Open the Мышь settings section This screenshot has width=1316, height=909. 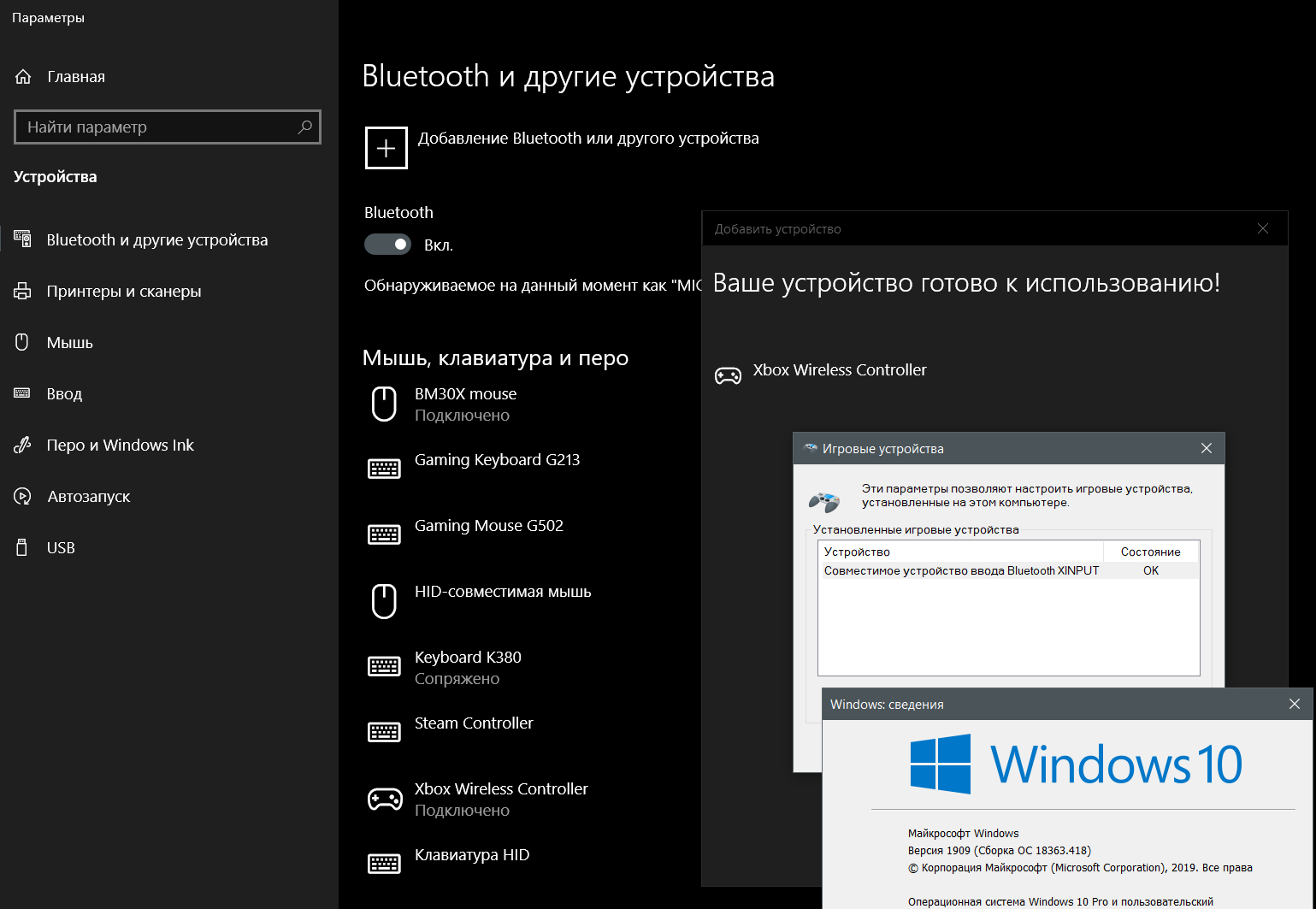[x=70, y=342]
